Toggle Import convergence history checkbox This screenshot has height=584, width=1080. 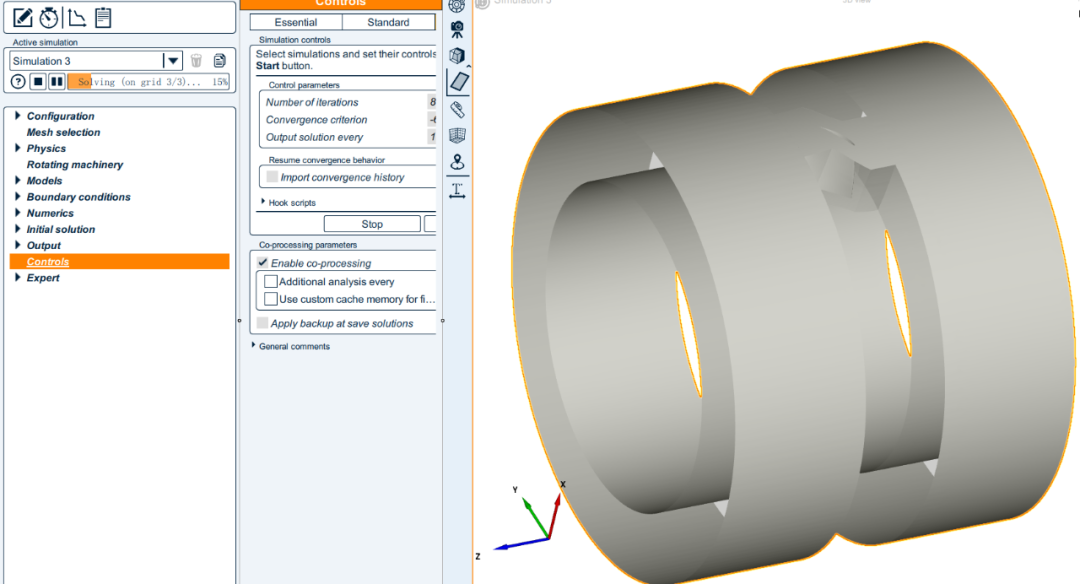point(272,177)
